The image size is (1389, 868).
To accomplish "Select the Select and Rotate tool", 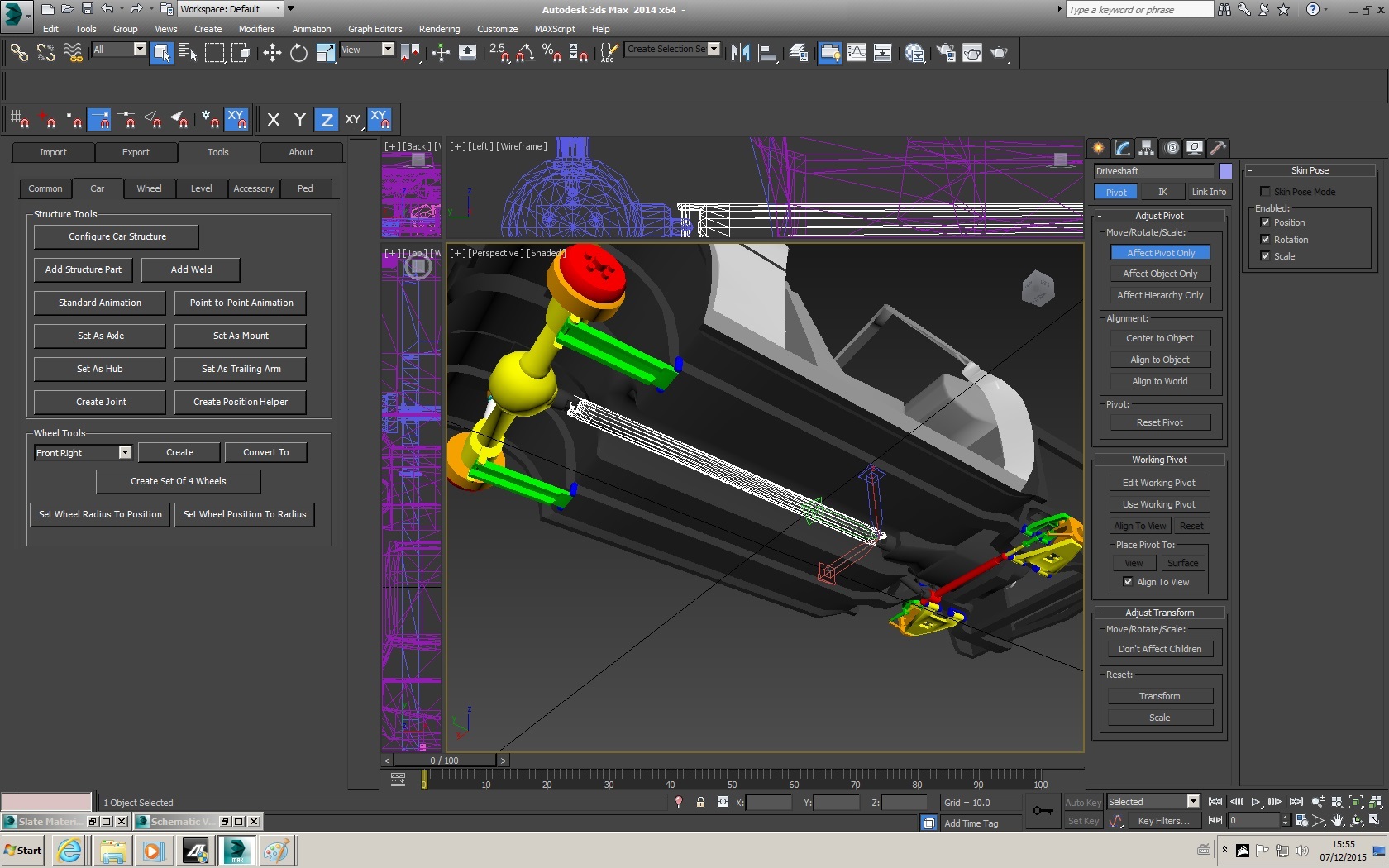I will [298, 53].
